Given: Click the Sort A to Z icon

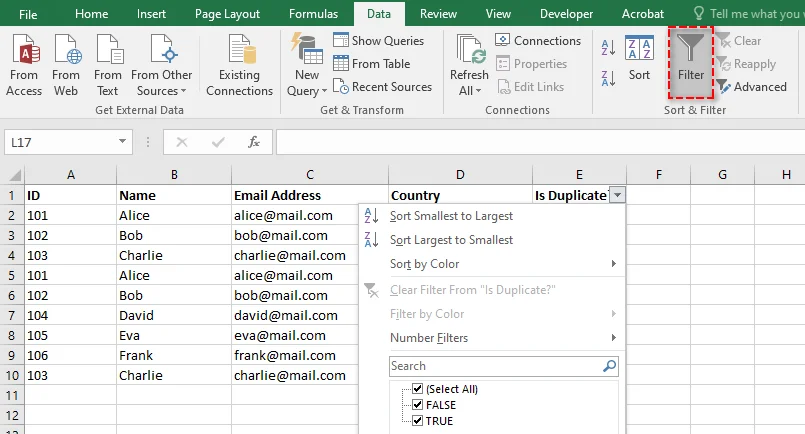Looking at the screenshot, I should [x=608, y=46].
